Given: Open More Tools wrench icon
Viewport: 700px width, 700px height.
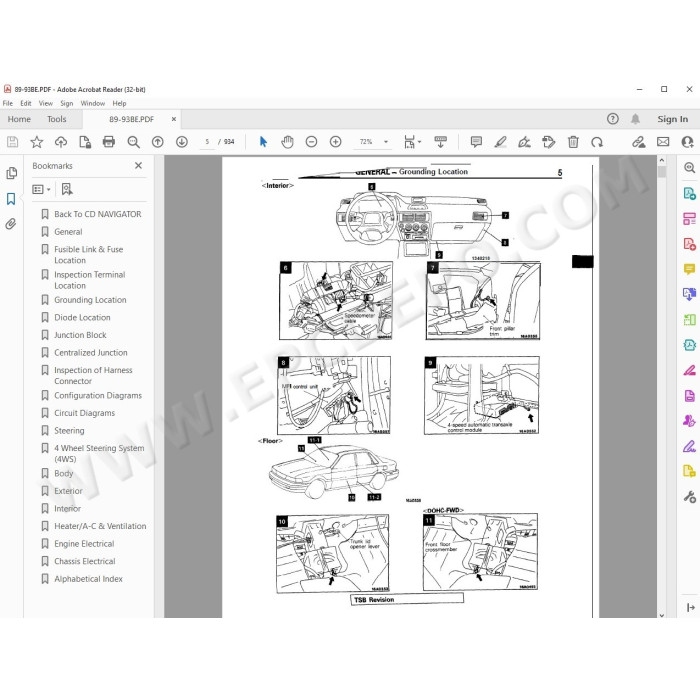Looking at the screenshot, I should pos(689,497).
